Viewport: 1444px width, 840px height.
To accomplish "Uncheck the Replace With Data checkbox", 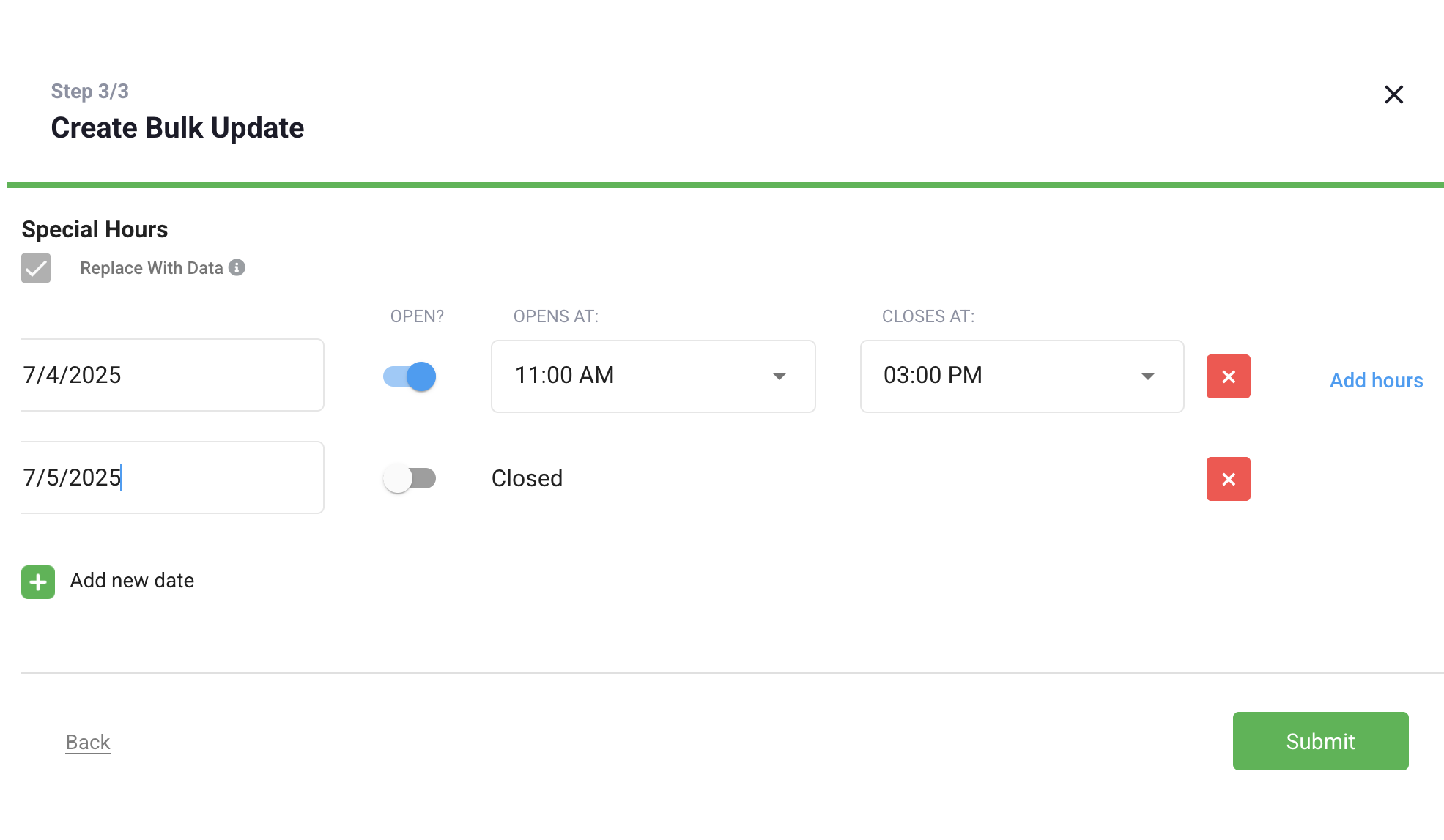I will [x=36, y=268].
